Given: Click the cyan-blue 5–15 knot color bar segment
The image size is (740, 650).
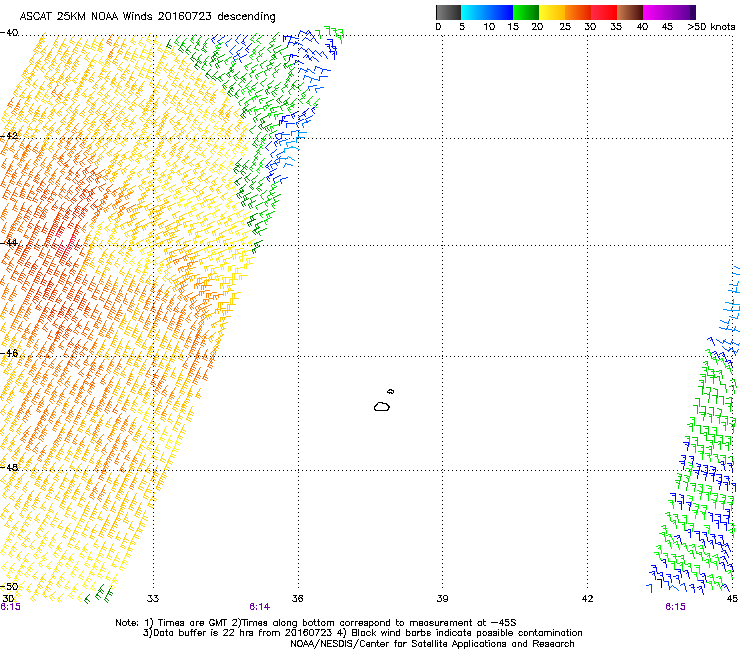Looking at the screenshot, I should tap(487, 12).
